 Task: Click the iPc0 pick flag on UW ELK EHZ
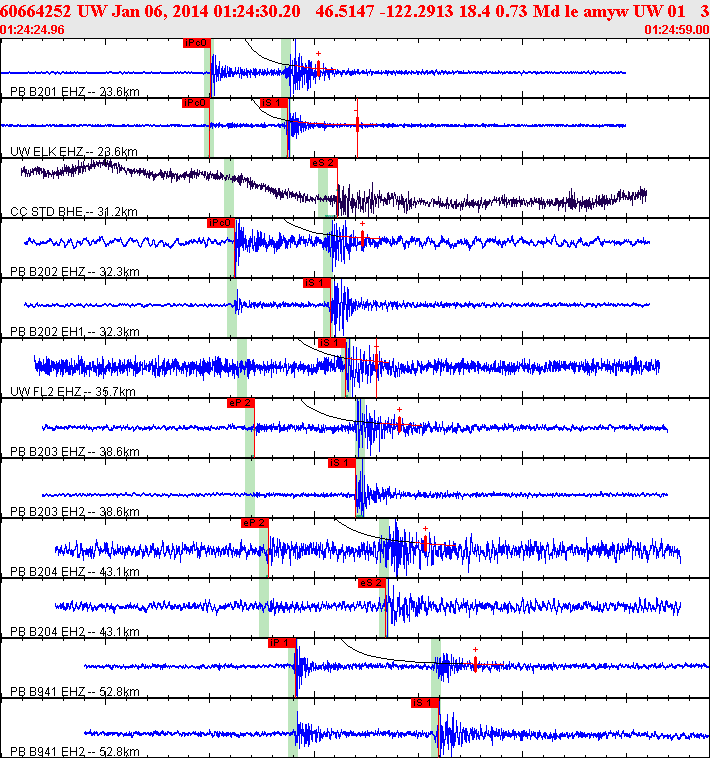point(196,103)
